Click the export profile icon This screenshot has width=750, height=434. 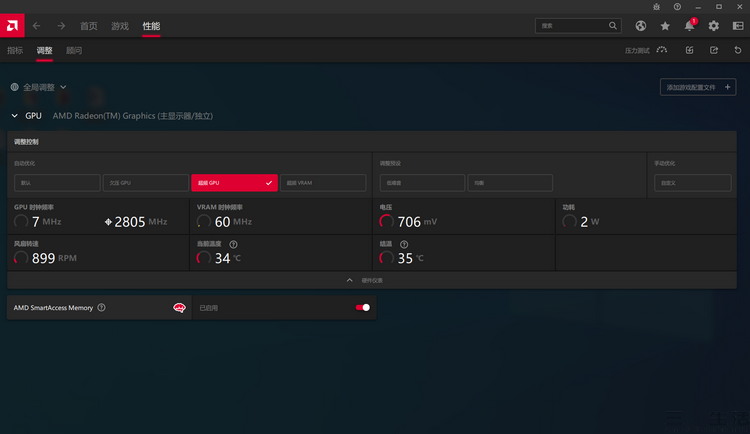(x=714, y=50)
